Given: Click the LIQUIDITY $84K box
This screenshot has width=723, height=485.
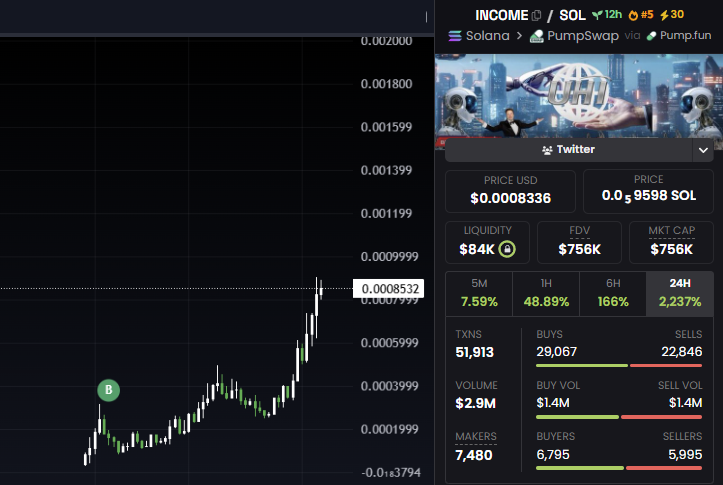Looking at the screenshot, I should [x=487, y=242].
